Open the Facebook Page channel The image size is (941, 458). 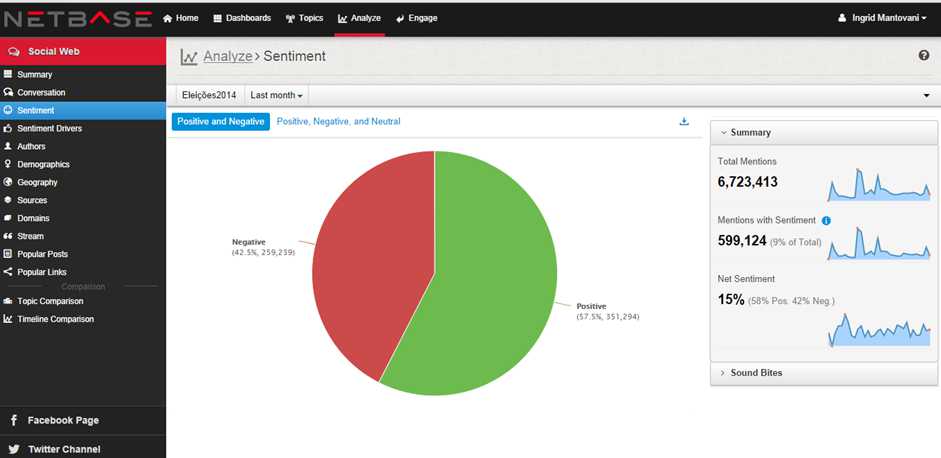point(62,421)
